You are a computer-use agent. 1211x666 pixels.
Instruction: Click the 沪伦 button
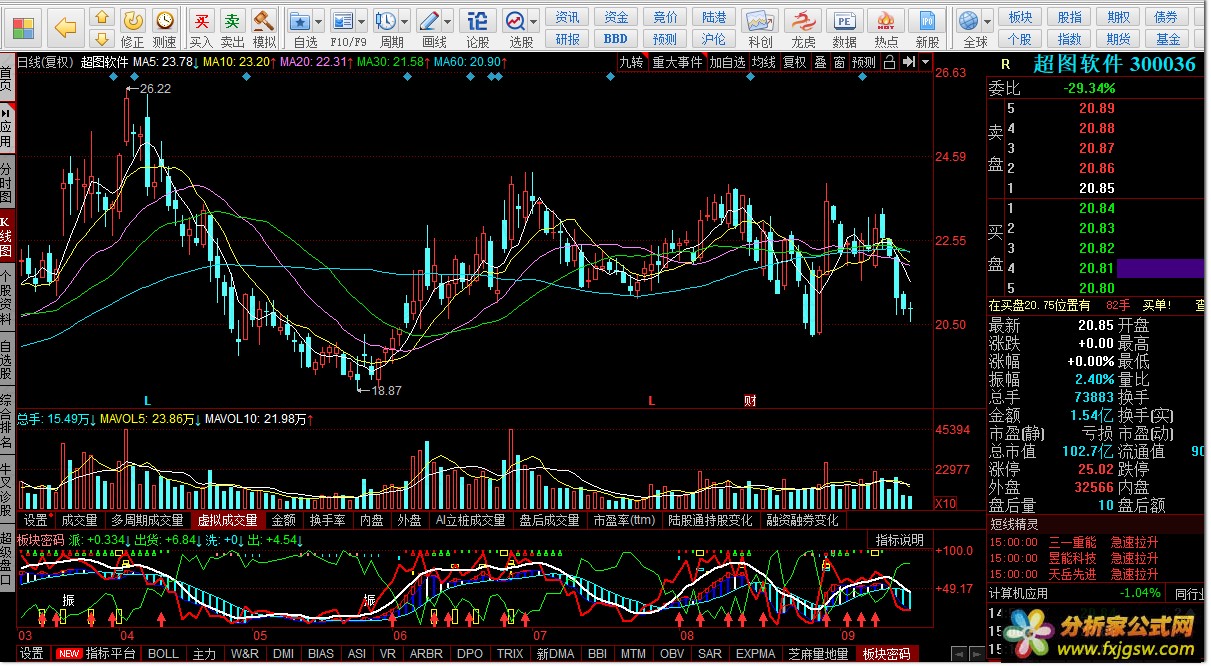[x=714, y=39]
